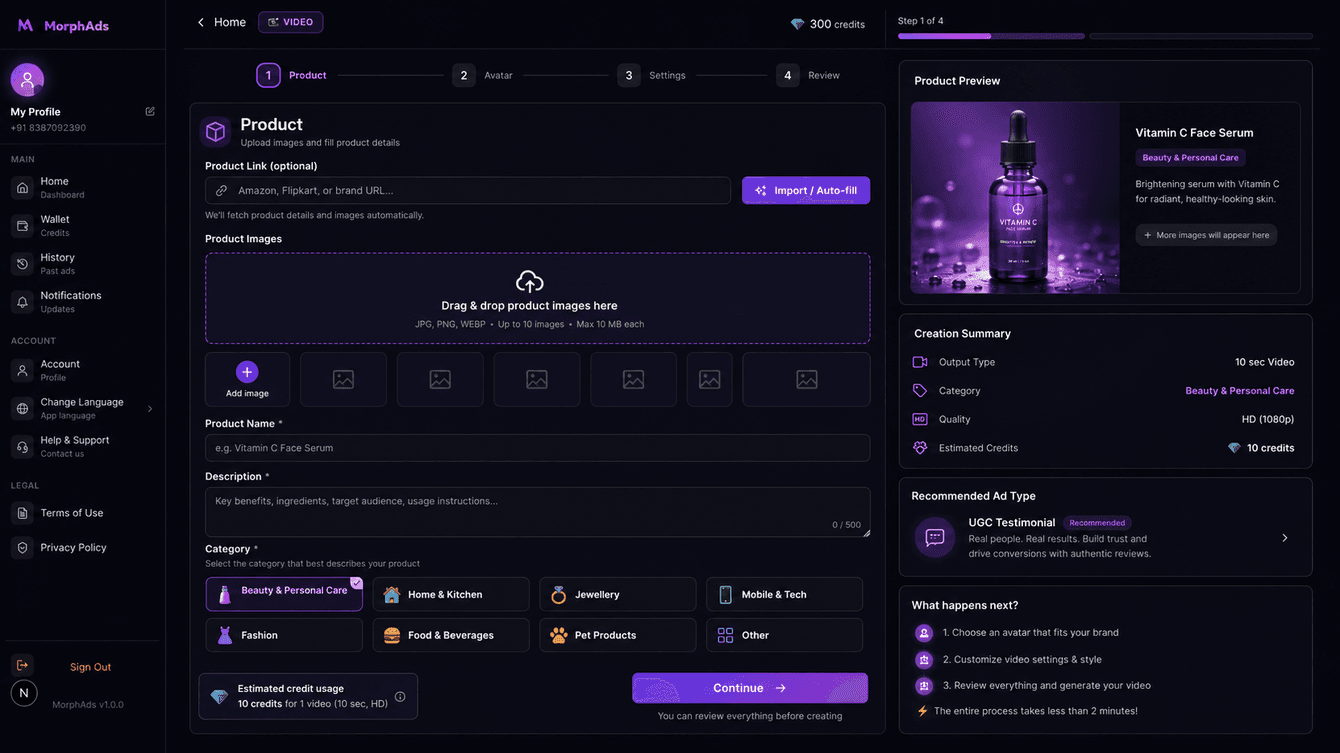Click the Privacy Policy shield icon
The width and height of the screenshot is (1340, 753).
(22, 547)
